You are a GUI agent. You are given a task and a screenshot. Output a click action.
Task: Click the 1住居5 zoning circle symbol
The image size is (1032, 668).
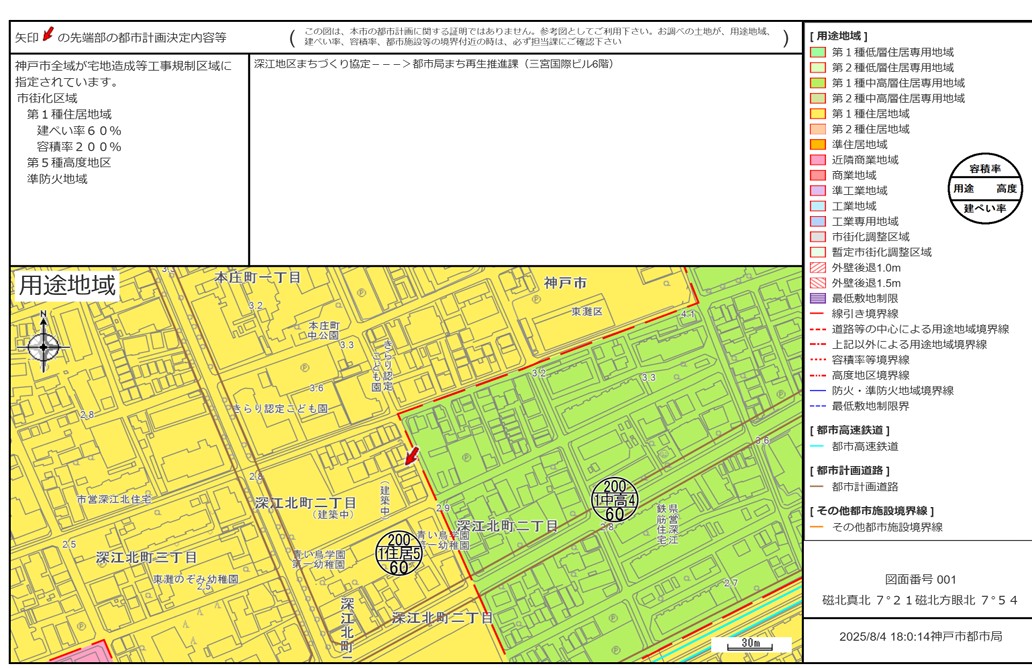(x=398, y=553)
